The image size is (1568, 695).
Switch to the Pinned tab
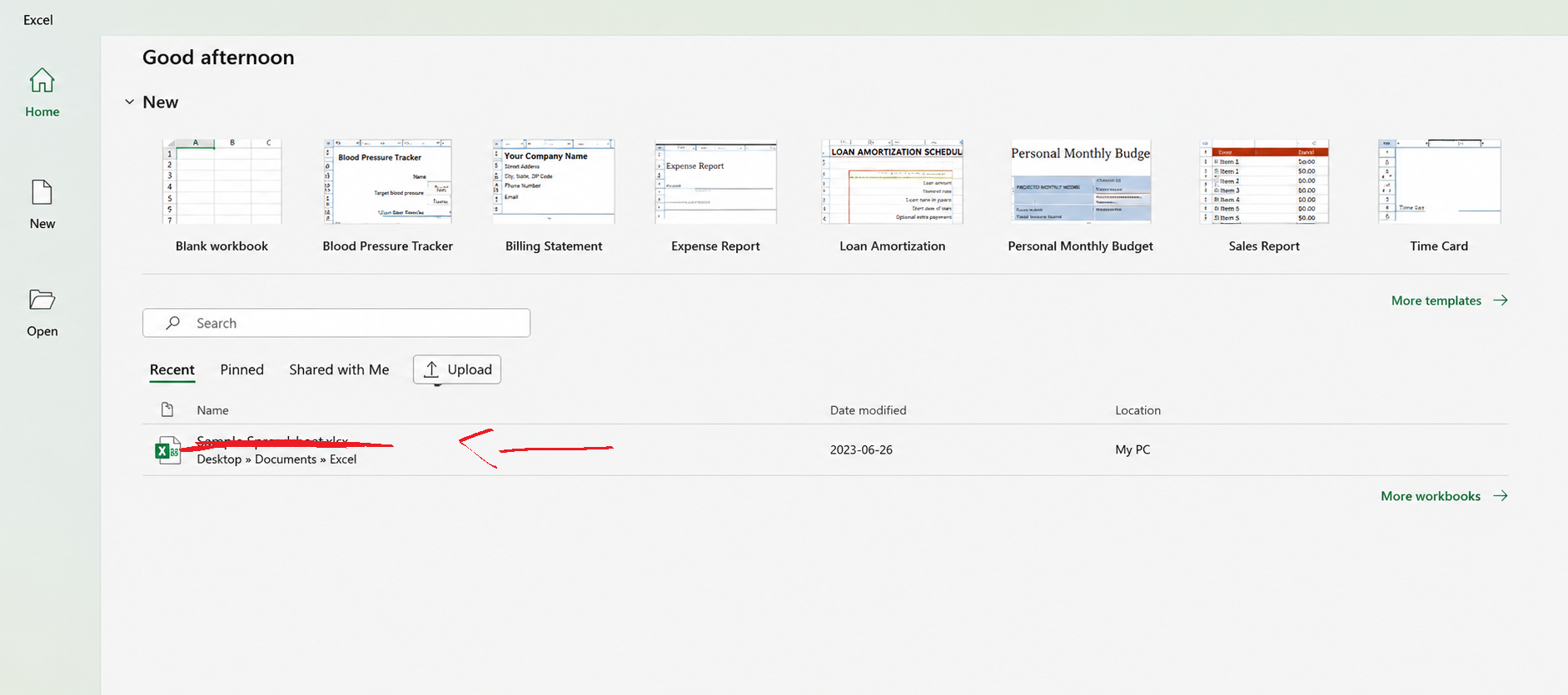(x=242, y=370)
